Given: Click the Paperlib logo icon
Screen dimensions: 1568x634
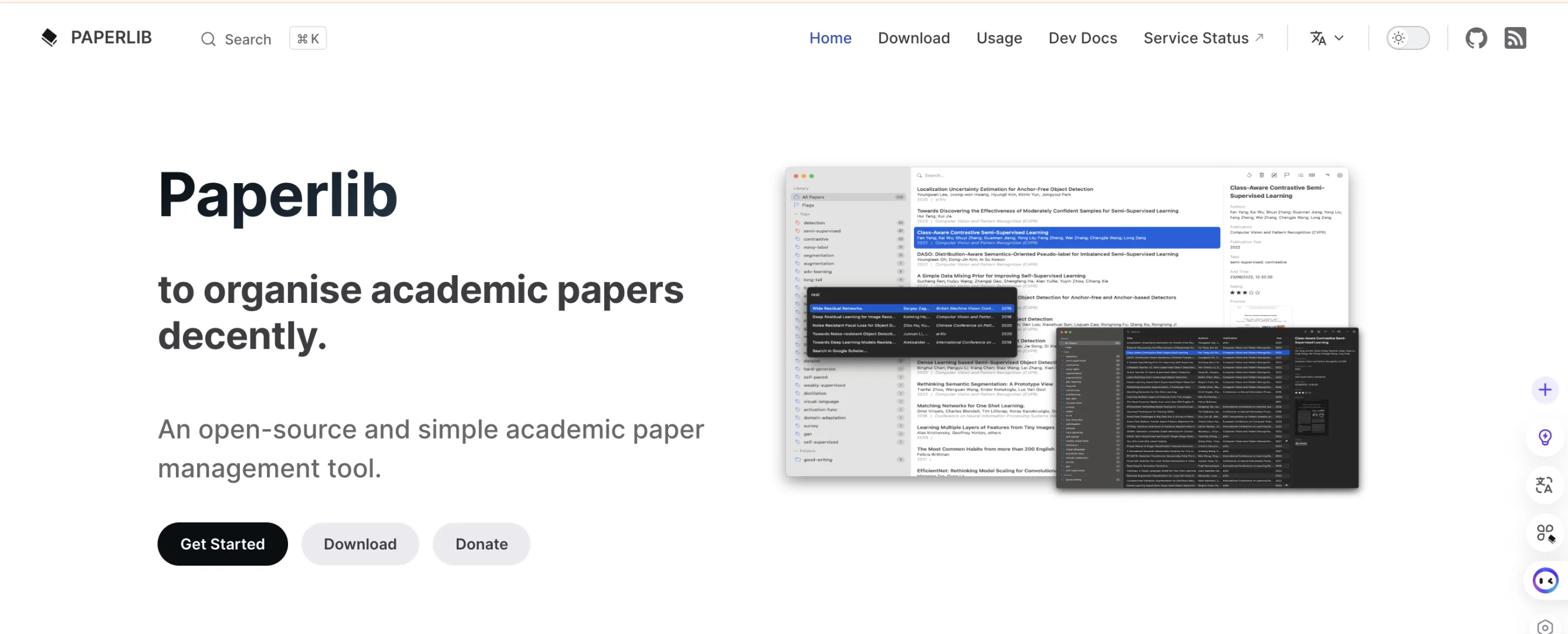Looking at the screenshot, I should [49, 38].
